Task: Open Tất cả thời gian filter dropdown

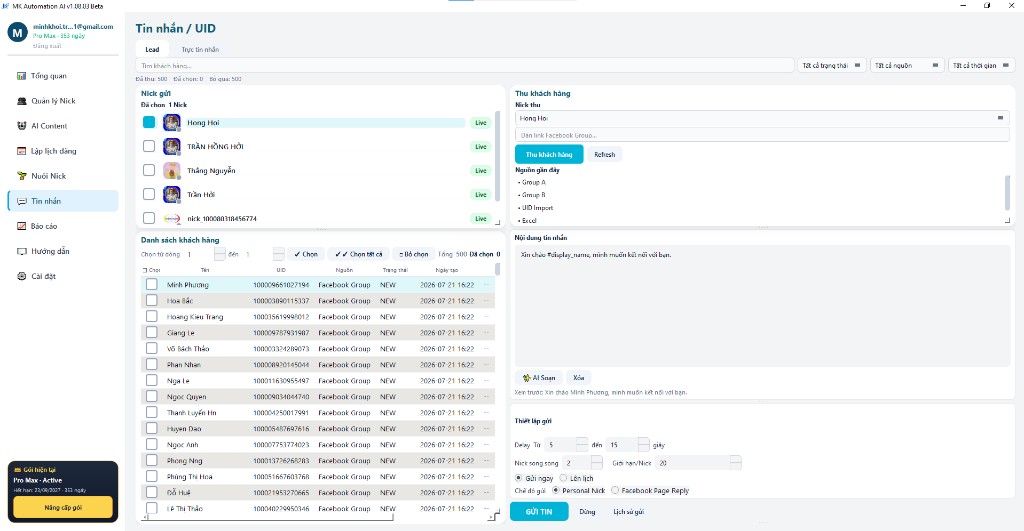Action: click(x=981, y=65)
